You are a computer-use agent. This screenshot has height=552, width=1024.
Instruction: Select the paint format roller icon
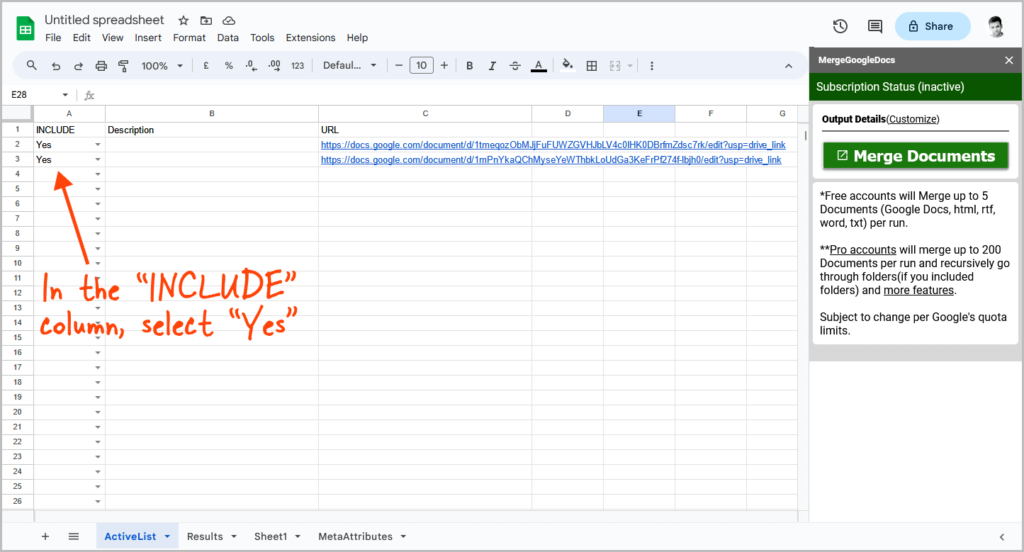(123, 66)
